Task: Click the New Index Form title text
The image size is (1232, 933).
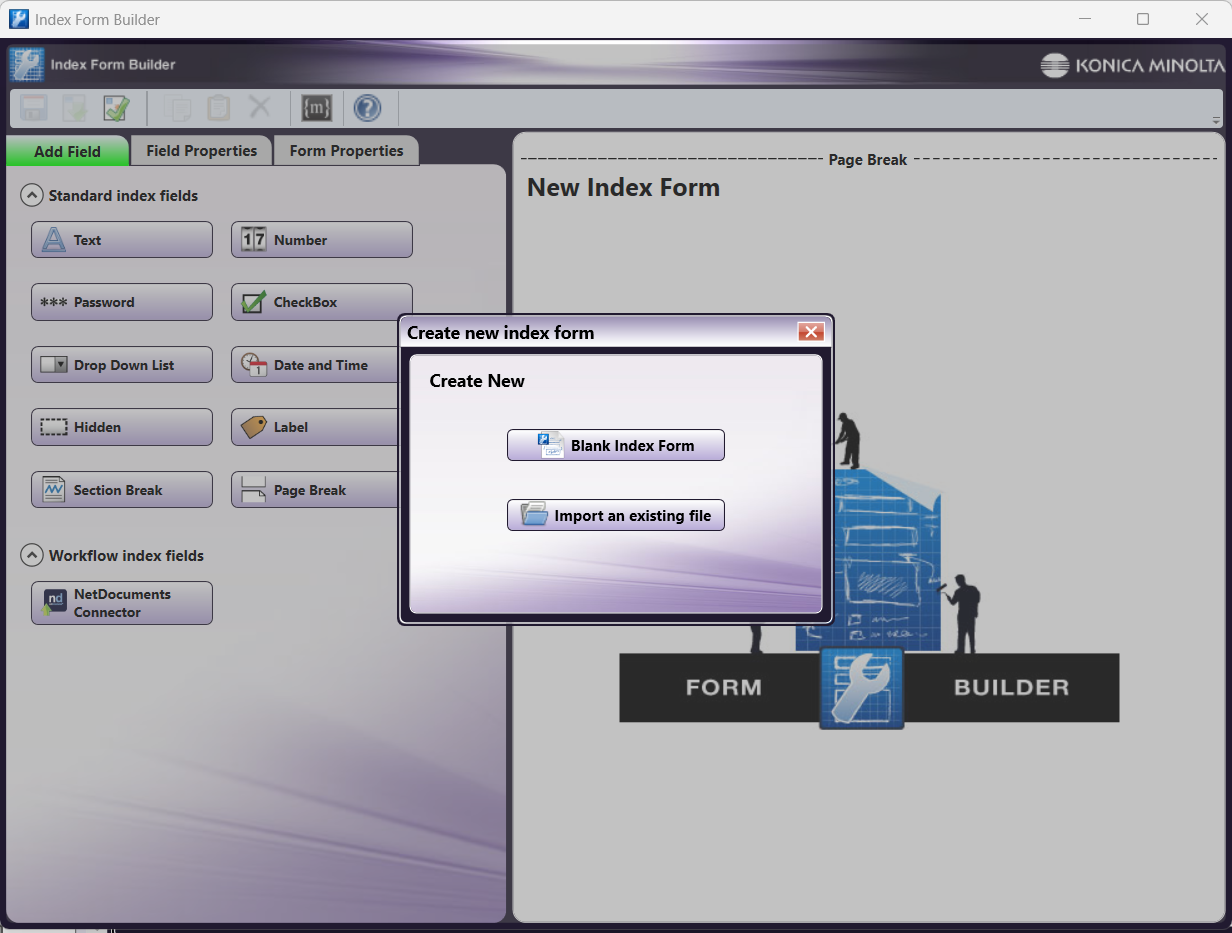Action: click(x=623, y=188)
